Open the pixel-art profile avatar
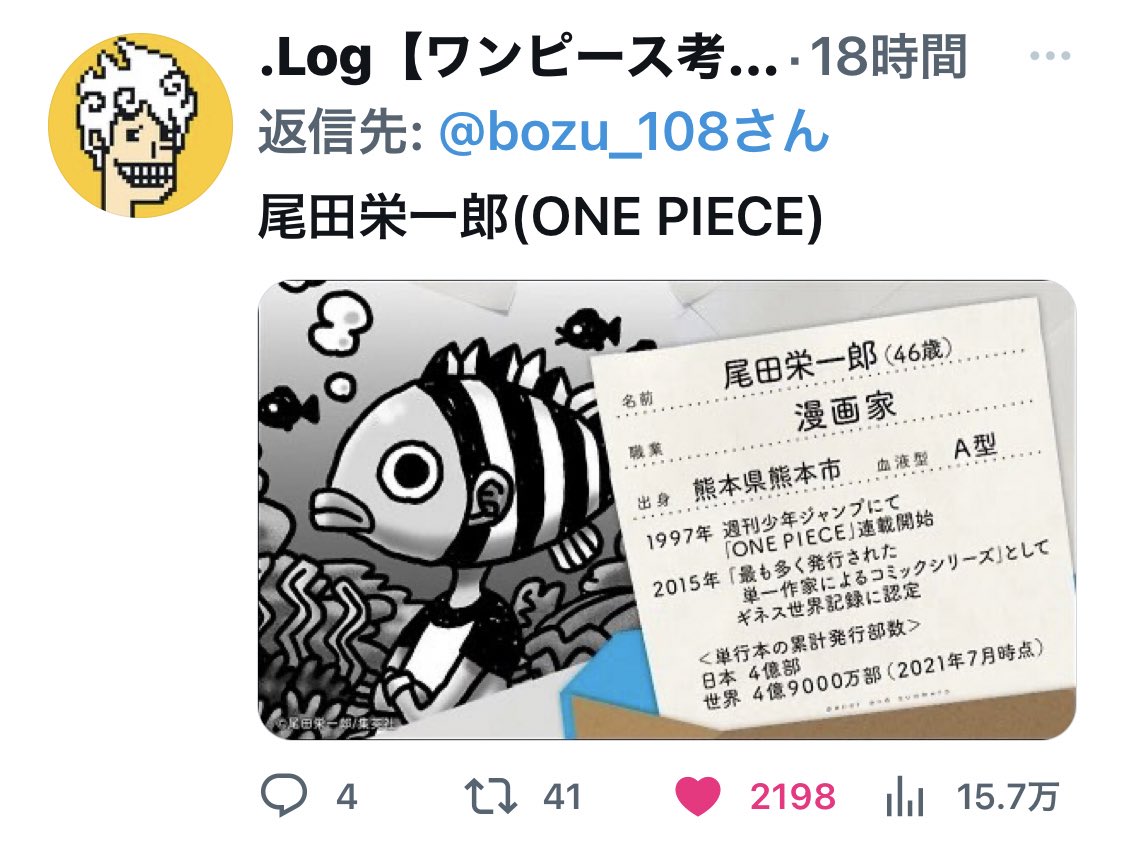1124x846 pixels. [140, 126]
